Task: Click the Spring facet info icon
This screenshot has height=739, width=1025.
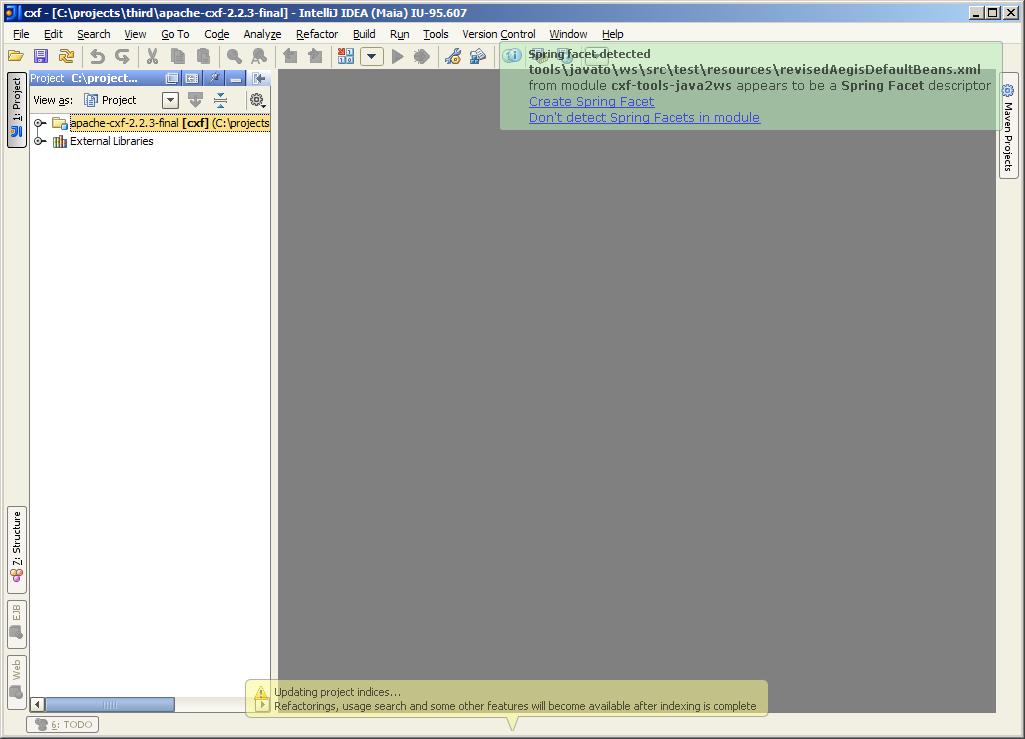Action: tap(512, 56)
